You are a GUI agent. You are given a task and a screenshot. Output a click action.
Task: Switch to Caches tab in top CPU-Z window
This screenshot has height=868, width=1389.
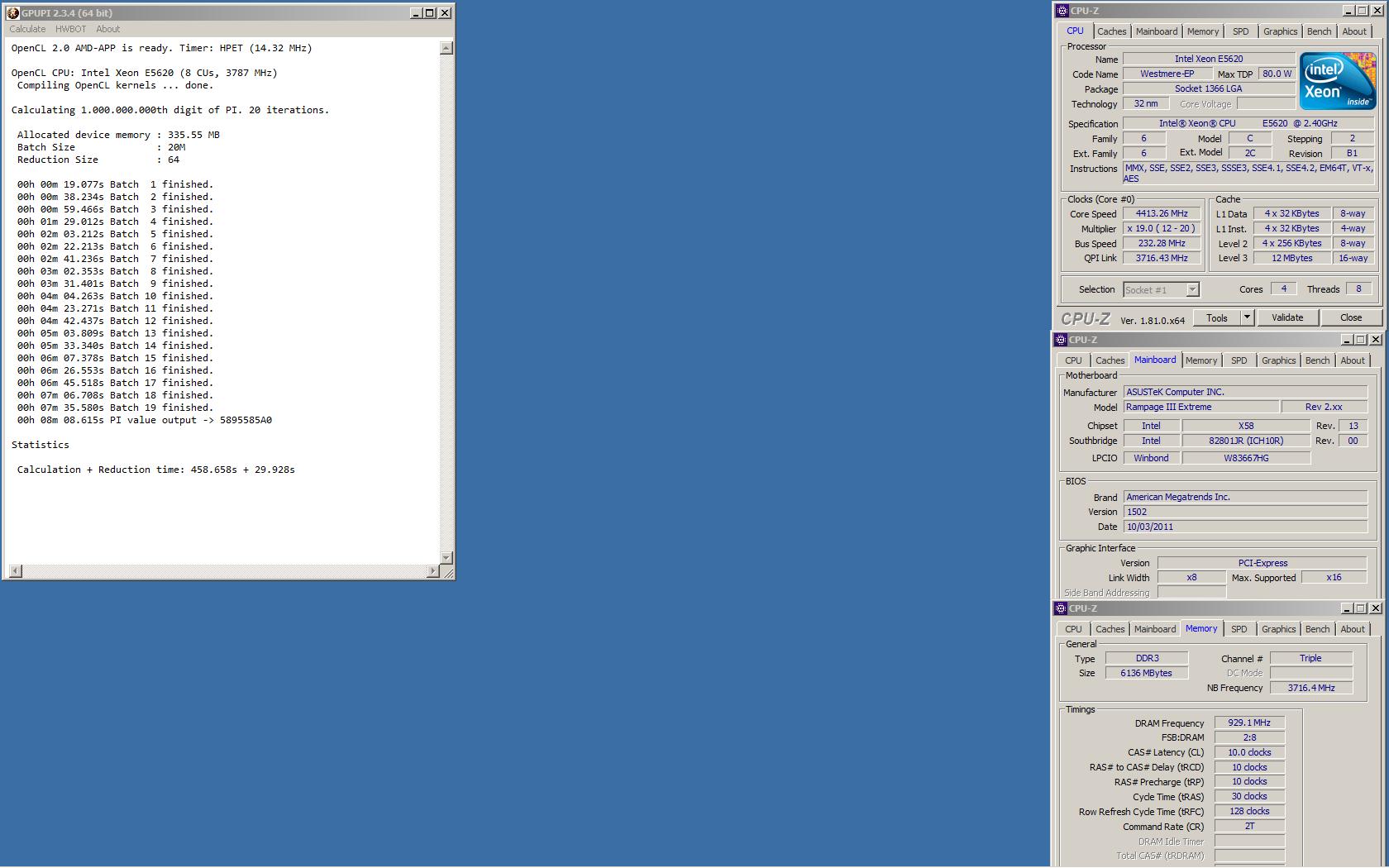pyautogui.click(x=1111, y=31)
